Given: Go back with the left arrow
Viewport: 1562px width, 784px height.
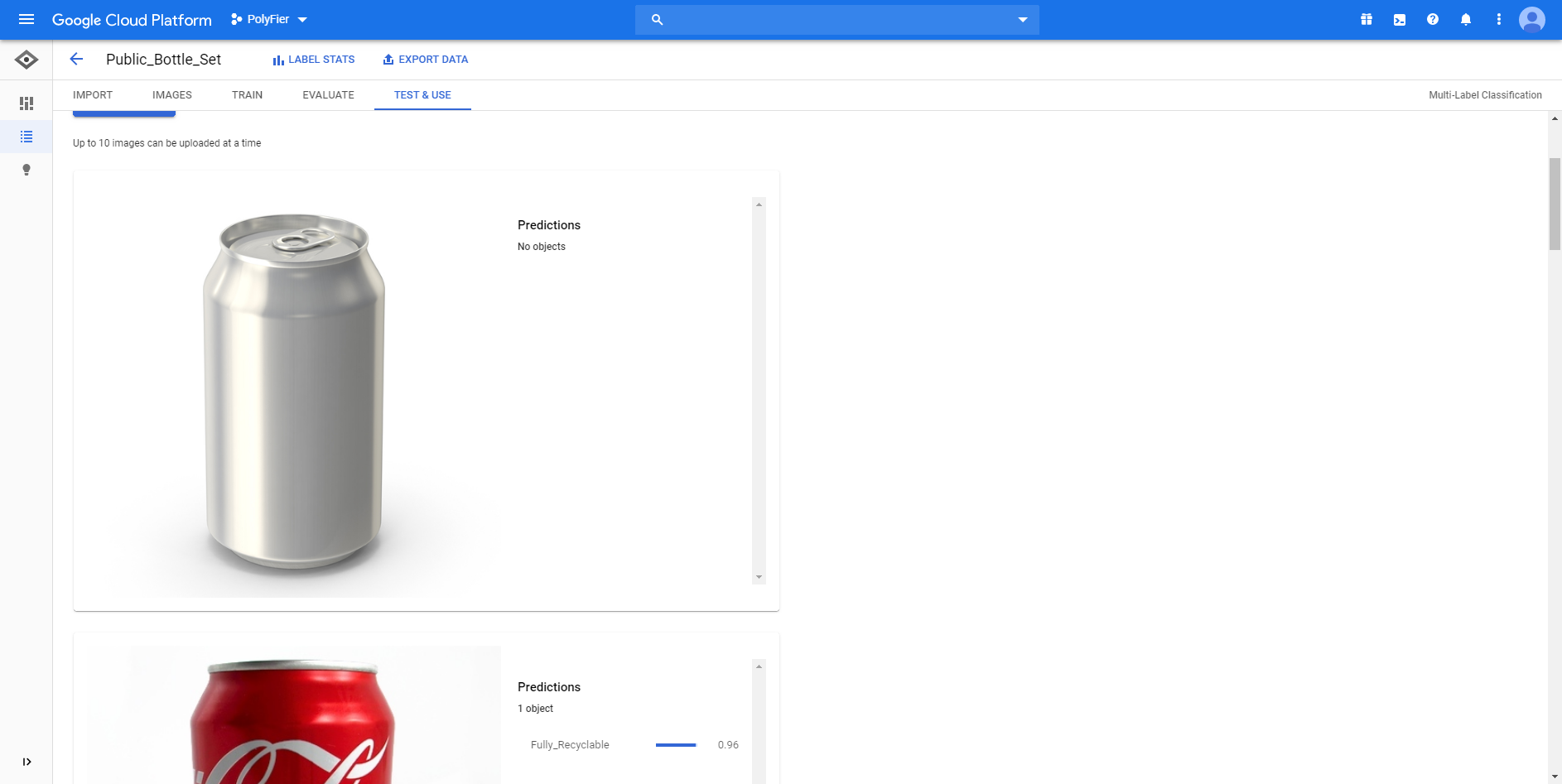Looking at the screenshot, I should point(76,59).
